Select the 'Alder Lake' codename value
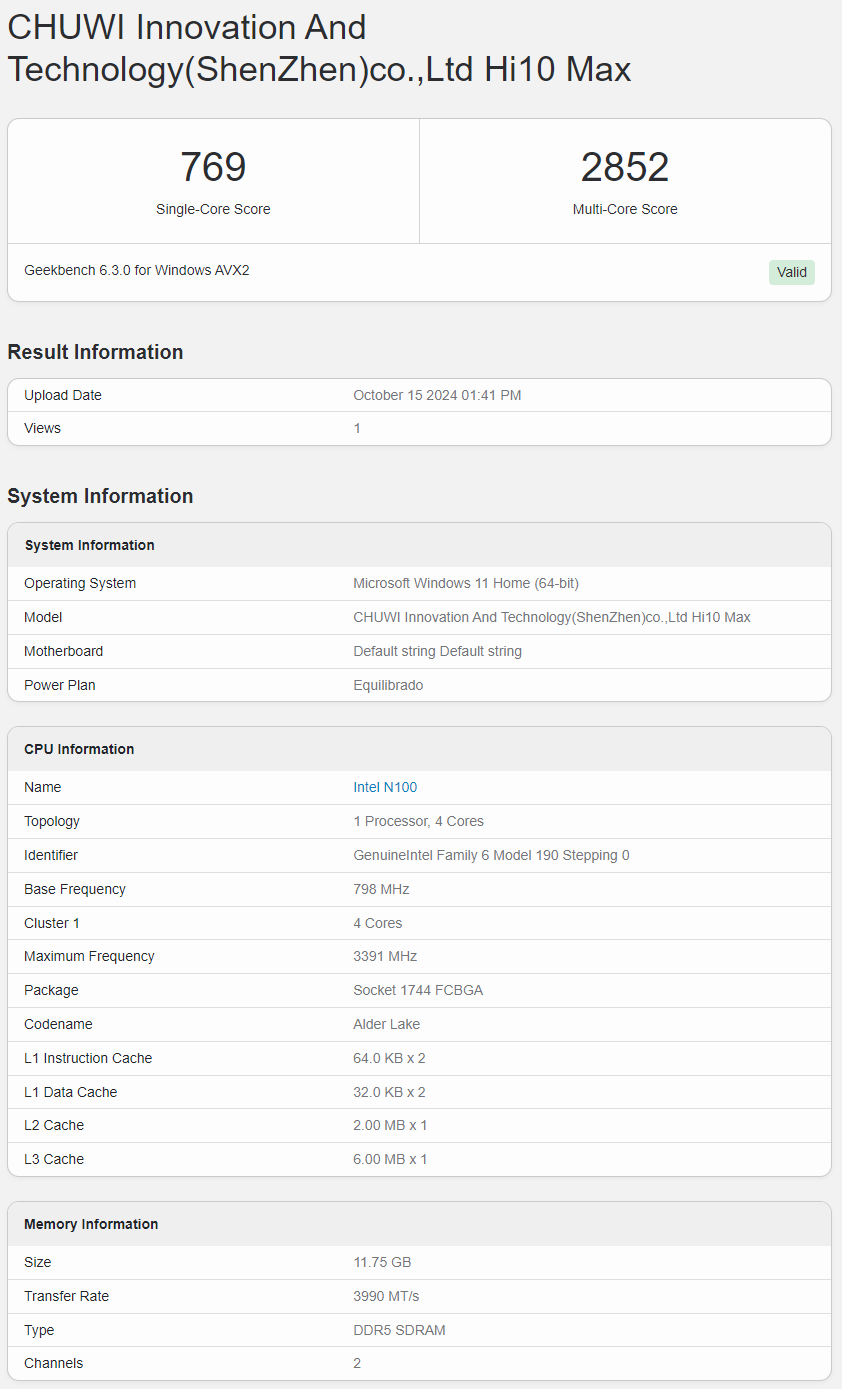The height and width of the screenshot is (1389, 842). coord(387,1024)
